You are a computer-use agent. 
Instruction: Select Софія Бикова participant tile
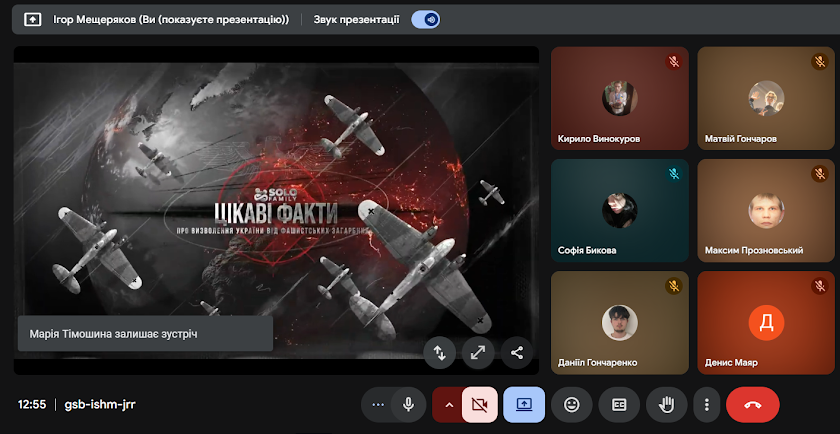(x=619, y=210)
